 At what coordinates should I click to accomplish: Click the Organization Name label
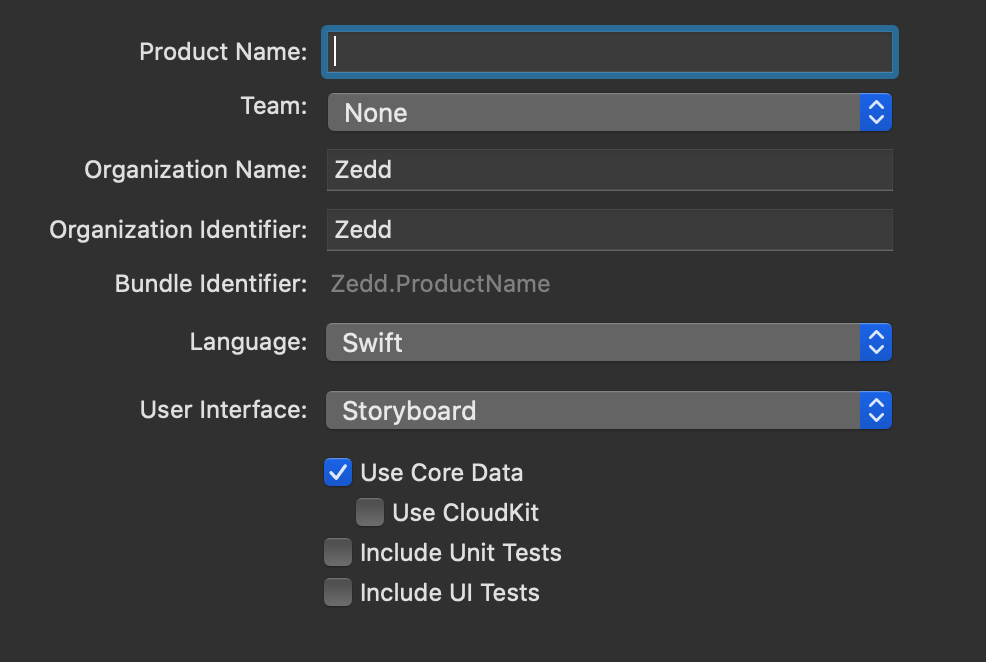[x=195, y=170]
